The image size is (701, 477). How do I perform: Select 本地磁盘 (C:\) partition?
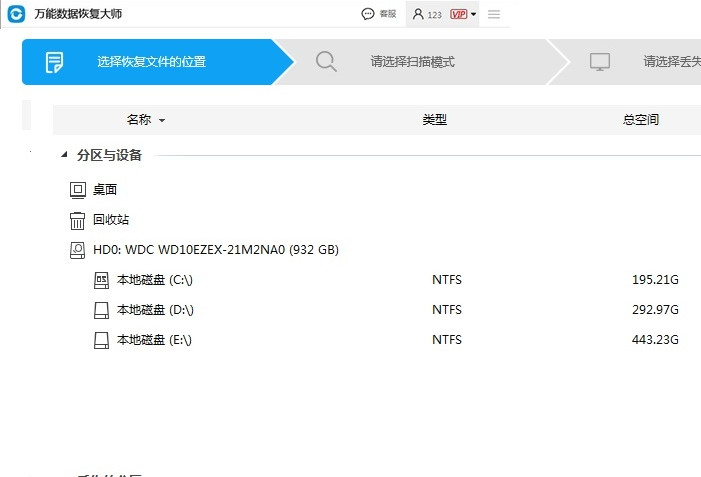pos(155,280)
